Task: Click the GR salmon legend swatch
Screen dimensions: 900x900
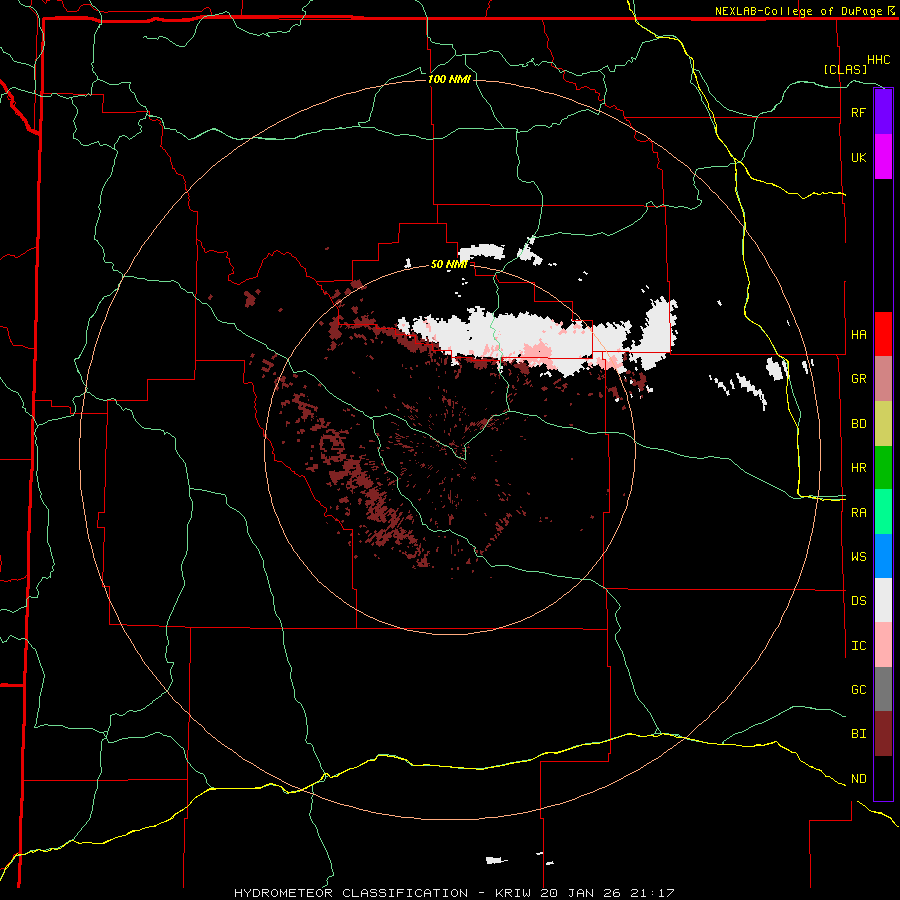Action: coord(883,378)
